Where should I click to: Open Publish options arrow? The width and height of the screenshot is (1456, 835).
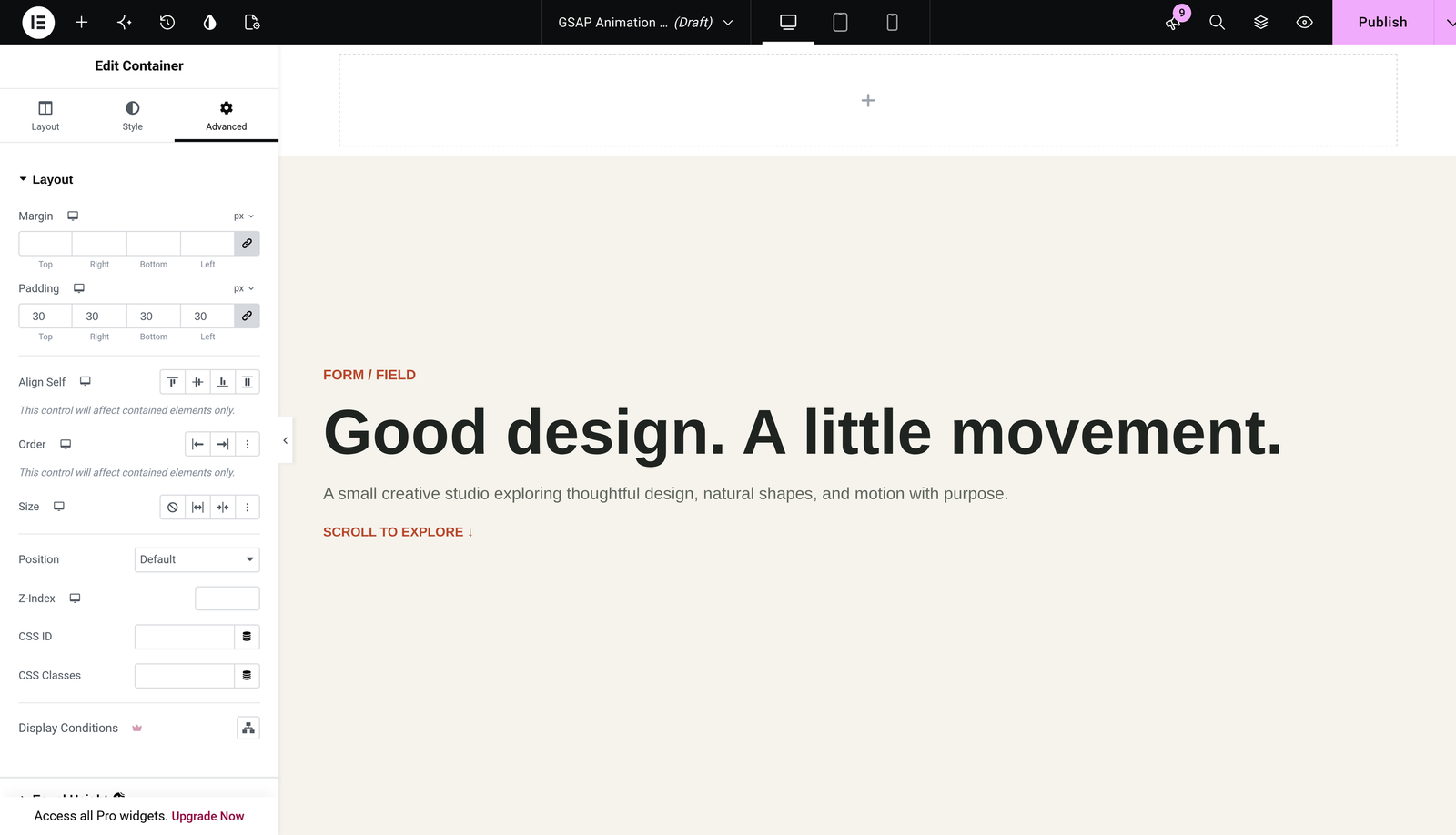click(x=1446, y=22)
